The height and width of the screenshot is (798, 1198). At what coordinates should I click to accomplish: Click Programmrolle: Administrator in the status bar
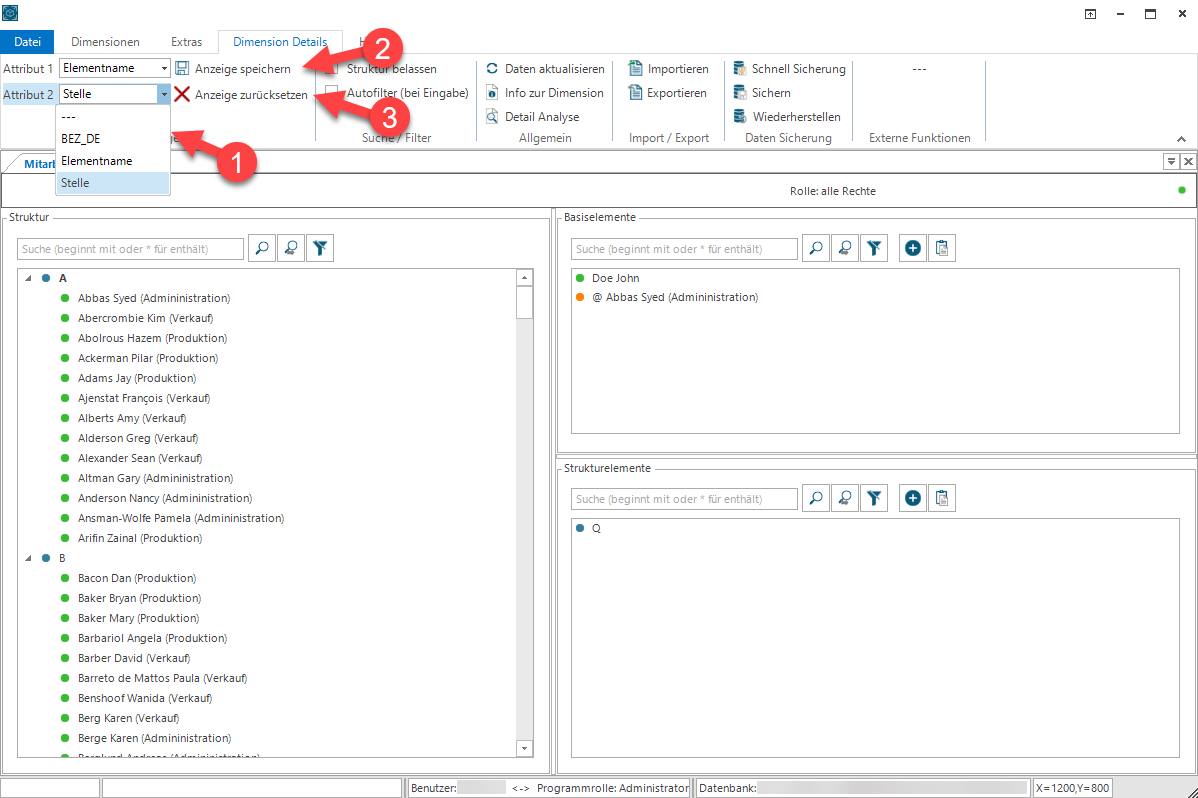click(x=613, y=788)
